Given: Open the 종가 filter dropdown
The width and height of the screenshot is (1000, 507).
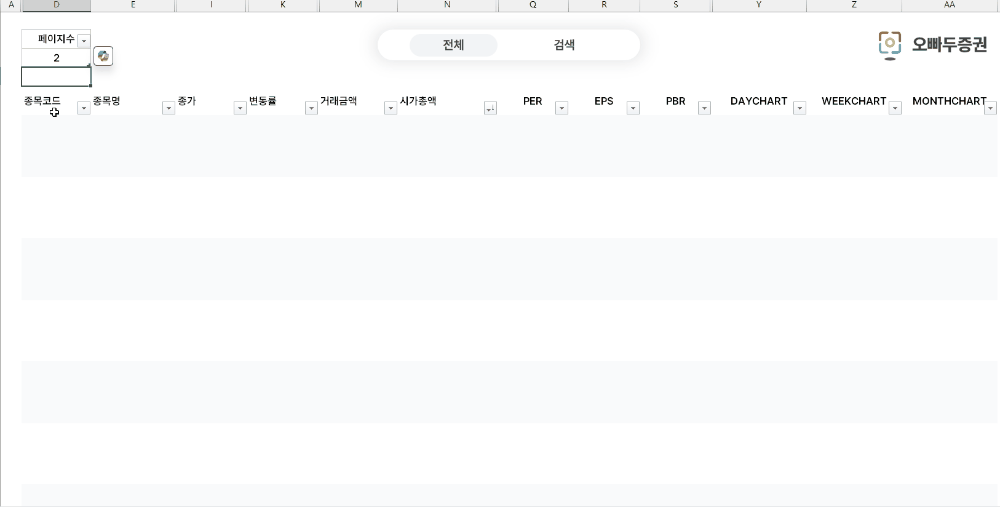Looking at the screenshot, I should click(240, 108).
